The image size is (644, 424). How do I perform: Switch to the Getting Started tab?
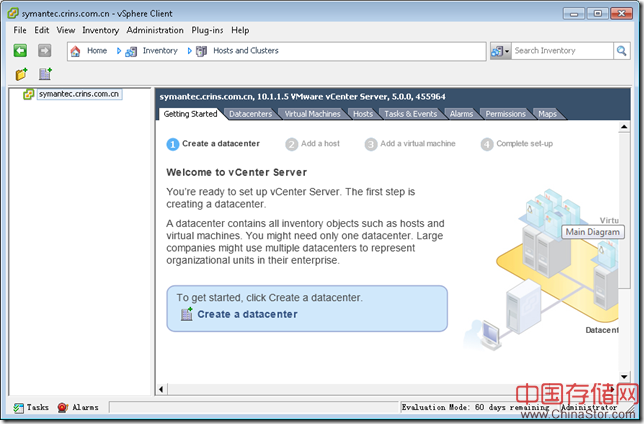(x=190, y=114)
